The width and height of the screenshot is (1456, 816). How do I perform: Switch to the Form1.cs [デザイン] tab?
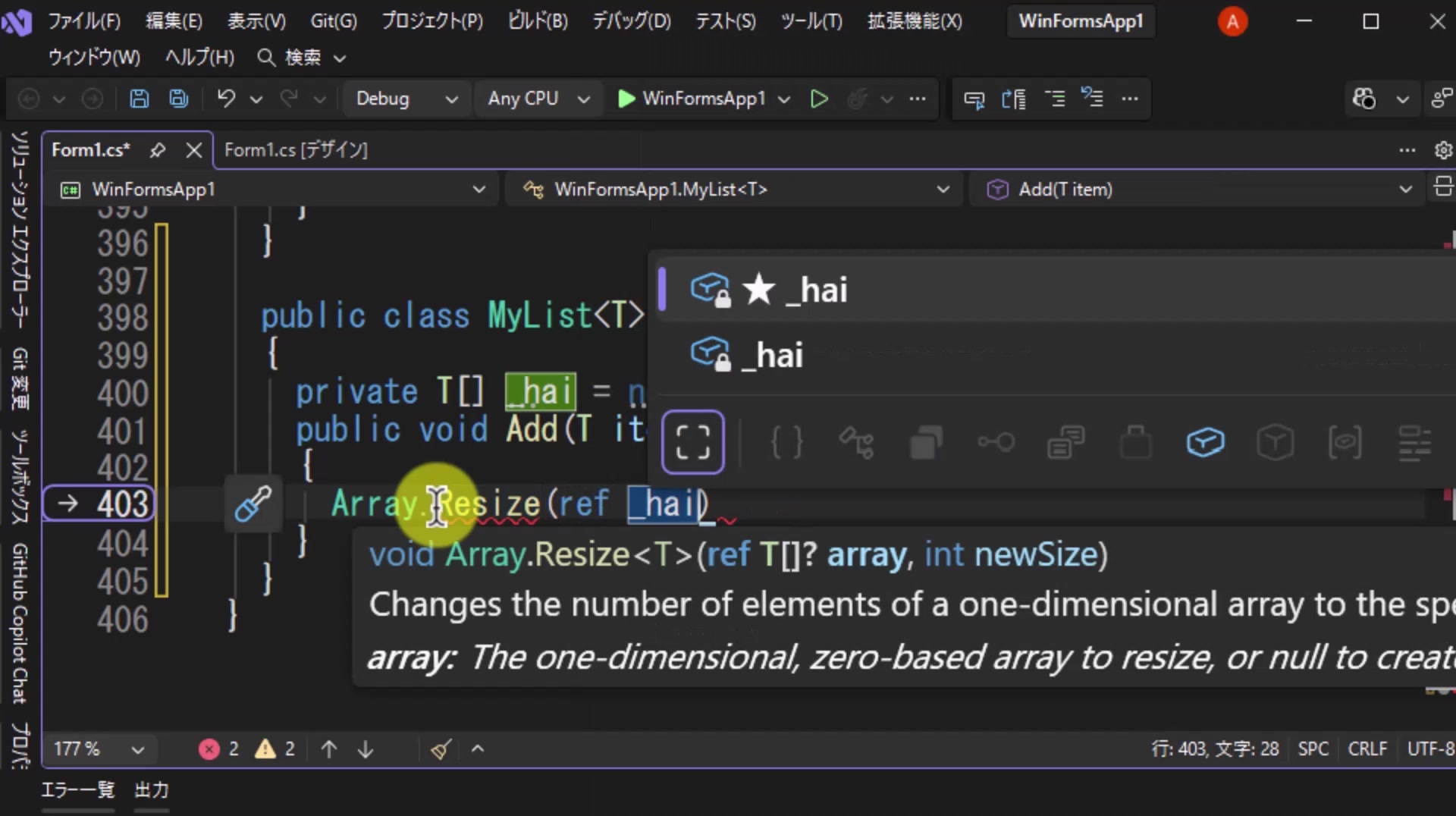pos(297,150)
